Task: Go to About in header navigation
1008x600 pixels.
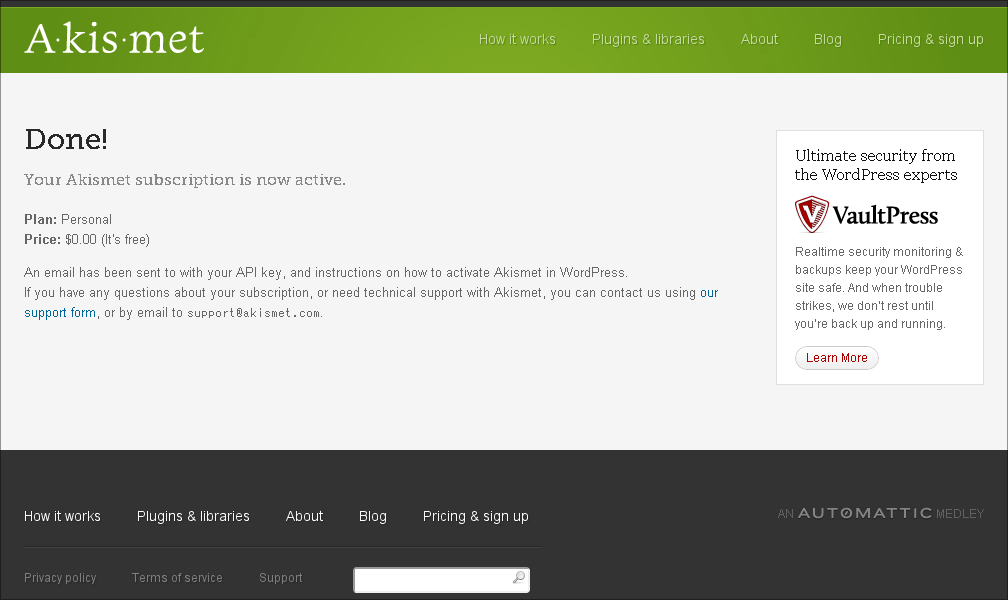Action: (759, 39)
